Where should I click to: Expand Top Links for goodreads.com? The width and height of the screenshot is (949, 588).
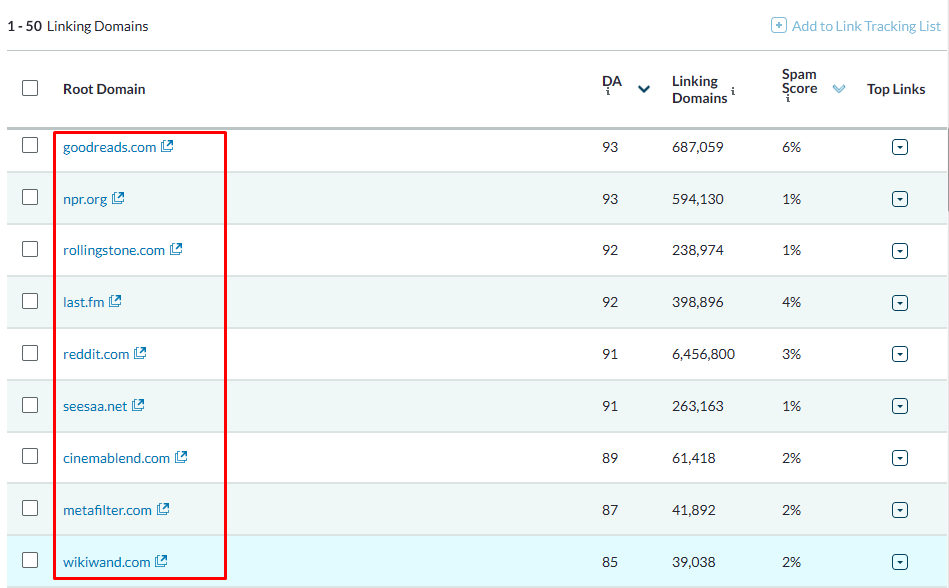(x=899, y=147)
